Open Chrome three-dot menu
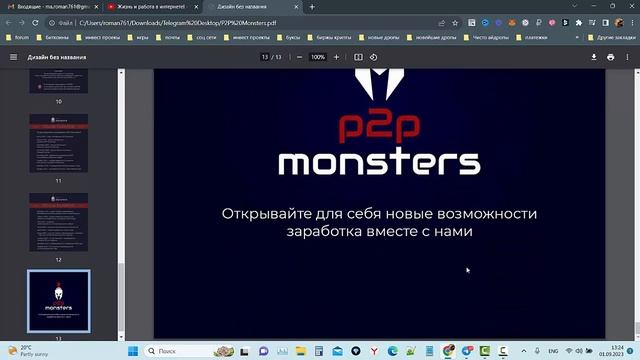The width and height of the screenshot is (640, 360). point(632,23)
